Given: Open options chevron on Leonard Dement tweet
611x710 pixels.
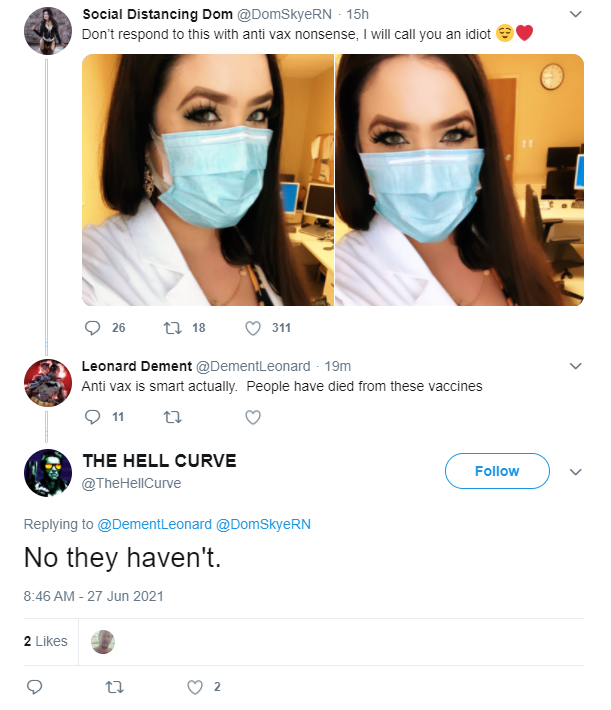Looking at the screenshot, I should 575,366.
